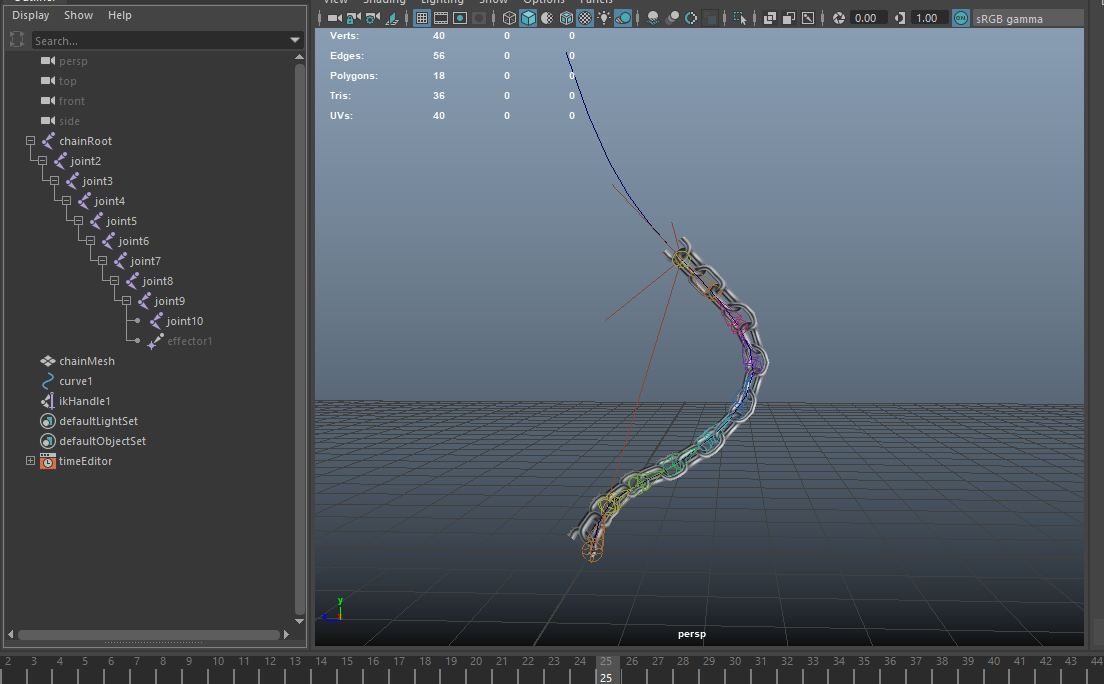Viewport: 1104px width, 684px height.
Task: Click the Exposure aperture icon
Action: tap(839, 18)
